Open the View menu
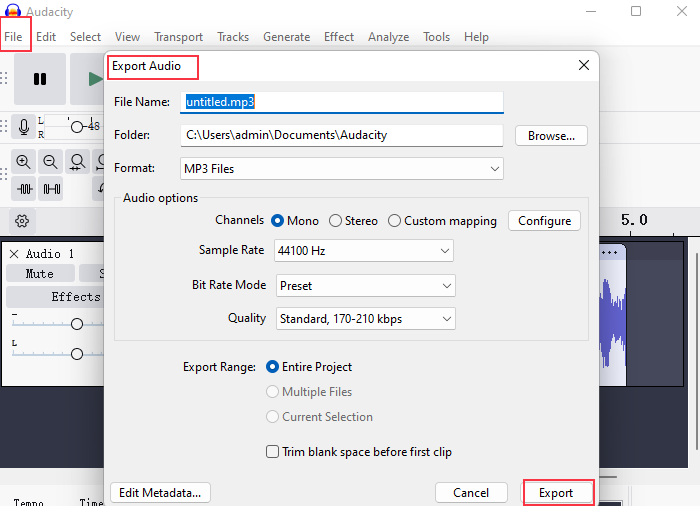Screen dimensions: 700x506 [x=127, y=37]
